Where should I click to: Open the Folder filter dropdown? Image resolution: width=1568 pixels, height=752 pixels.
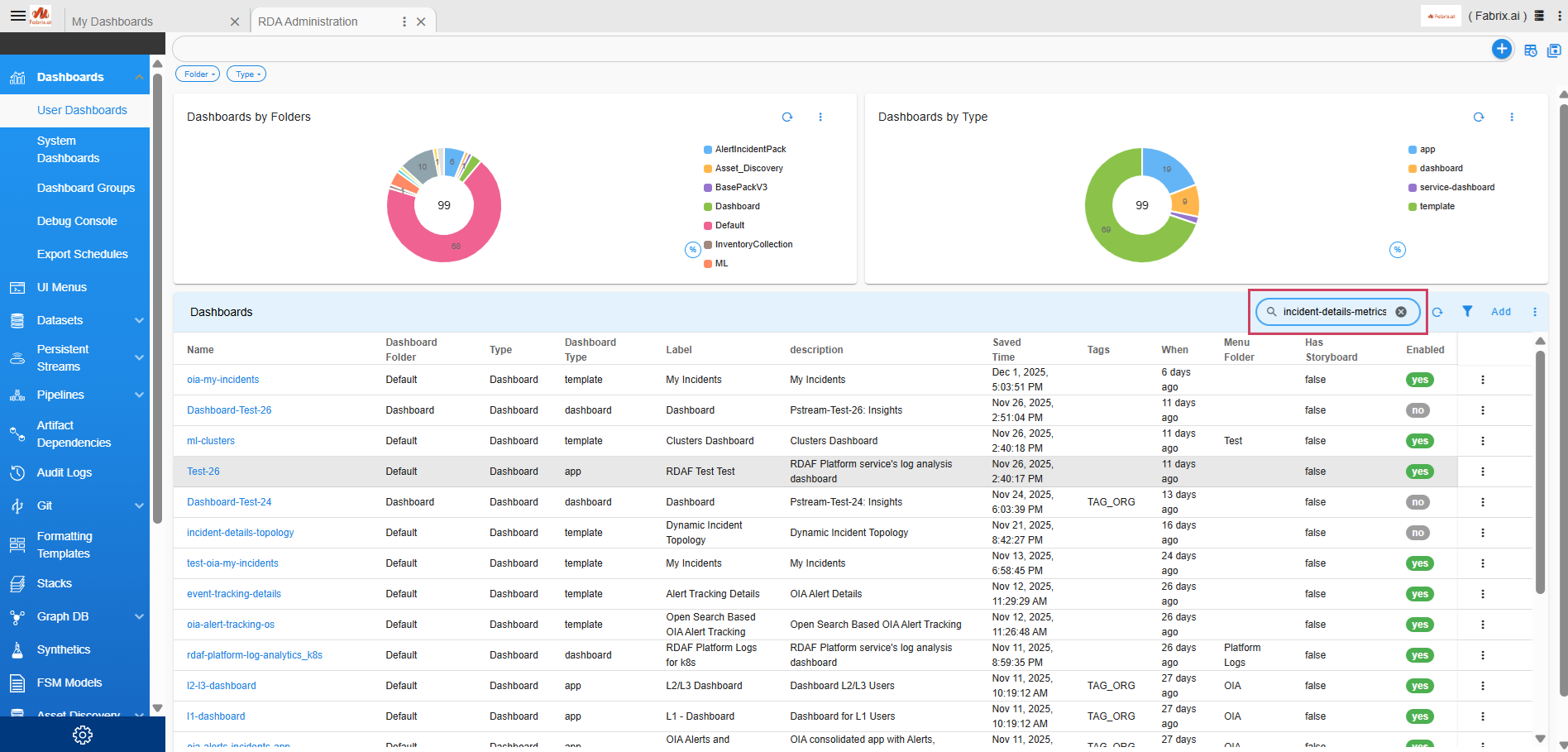click(198, 74)
